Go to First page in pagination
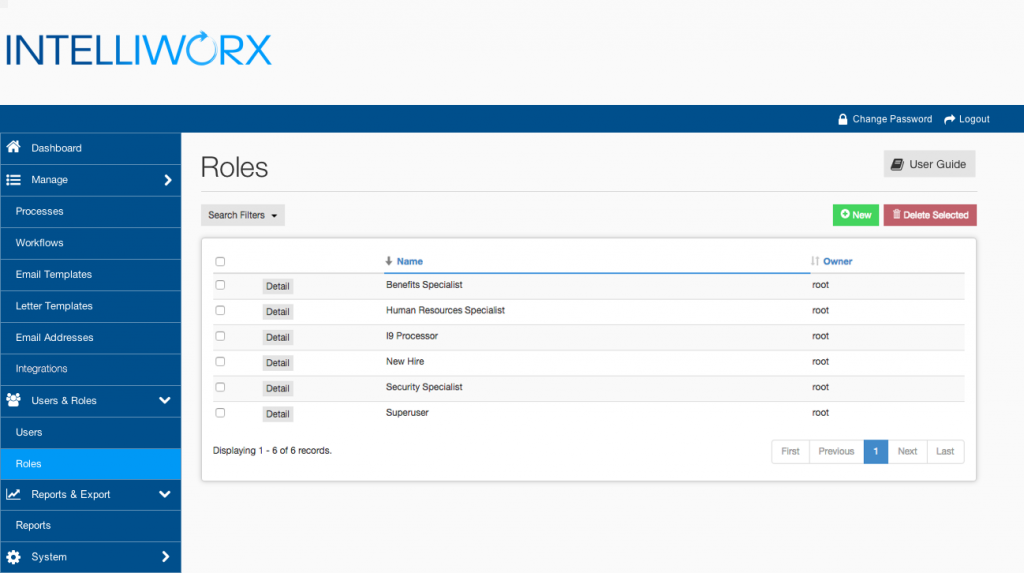This screenshot has height=573, width=1024. (x=790, y=451)
